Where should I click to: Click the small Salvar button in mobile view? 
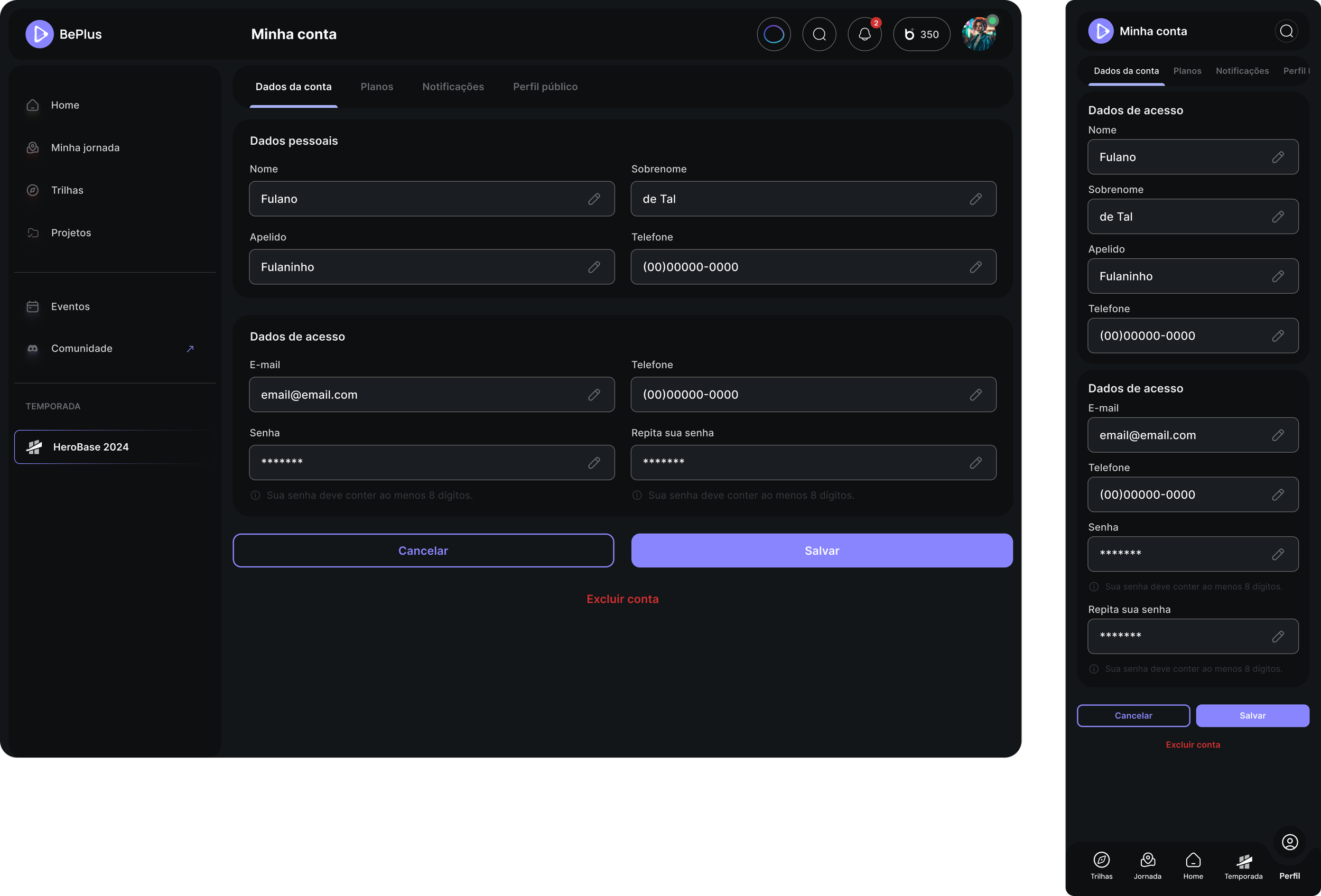tap(1252, 716)
